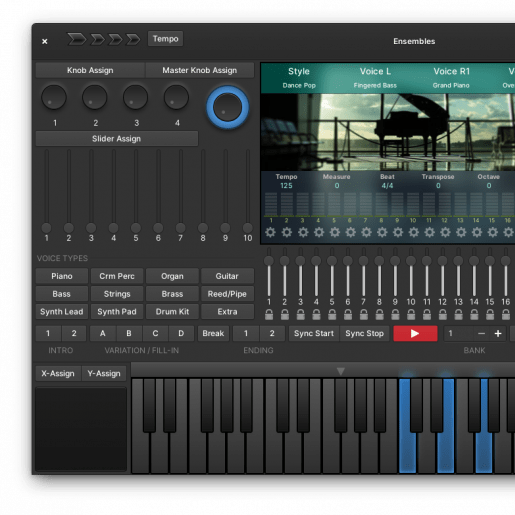Screen dimensions: 515x515
Task: Toggle lock on mixer channel 15
Action: point(490,315)
